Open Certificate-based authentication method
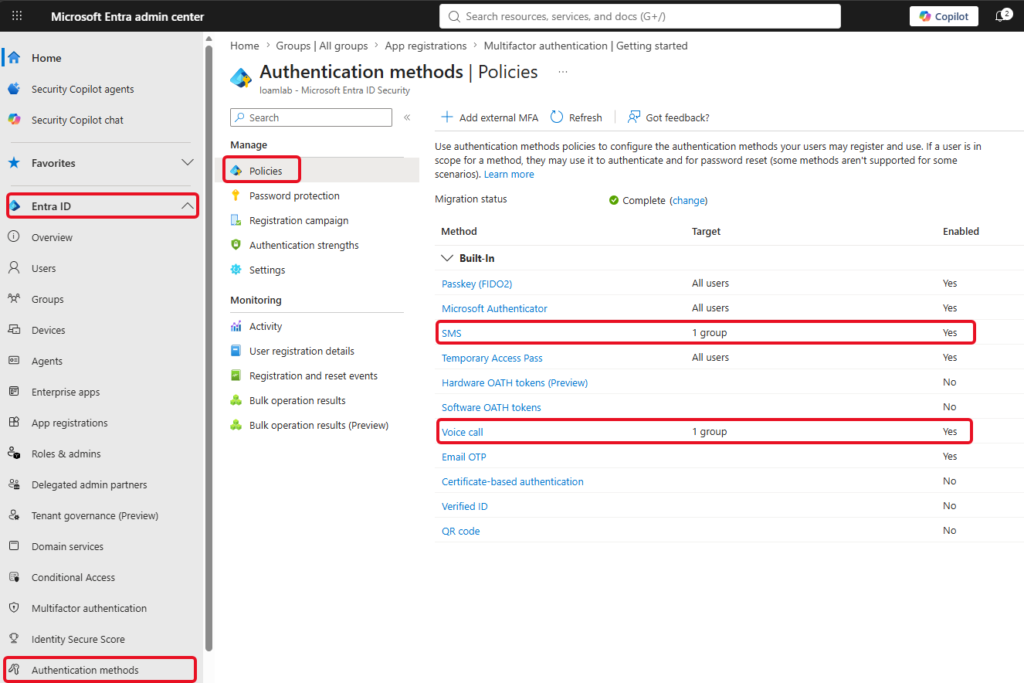 coord(513,482)
